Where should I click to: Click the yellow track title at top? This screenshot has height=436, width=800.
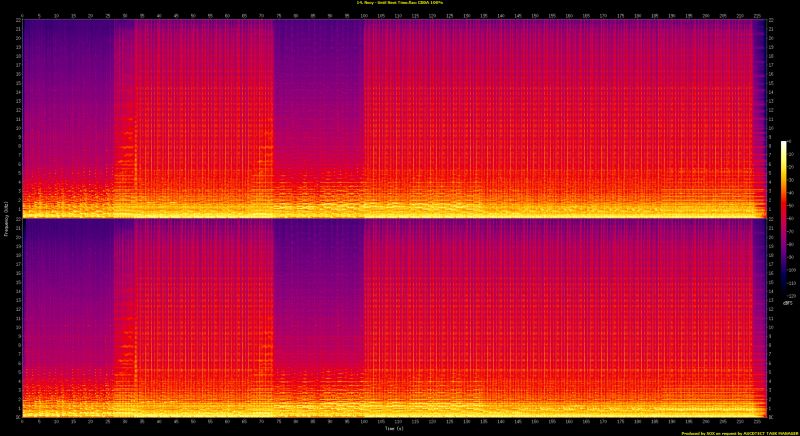[x=400, y=3]
